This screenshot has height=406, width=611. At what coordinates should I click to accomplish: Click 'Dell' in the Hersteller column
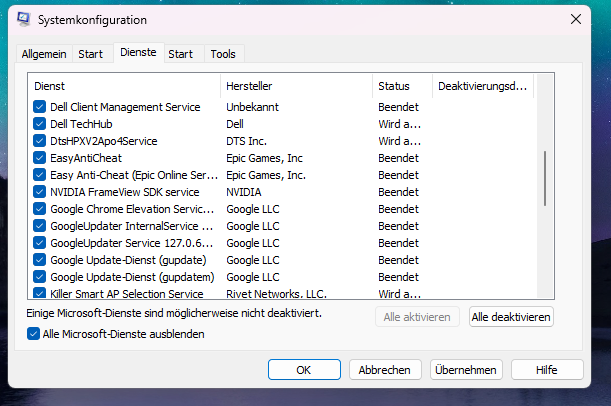point(235,124)
